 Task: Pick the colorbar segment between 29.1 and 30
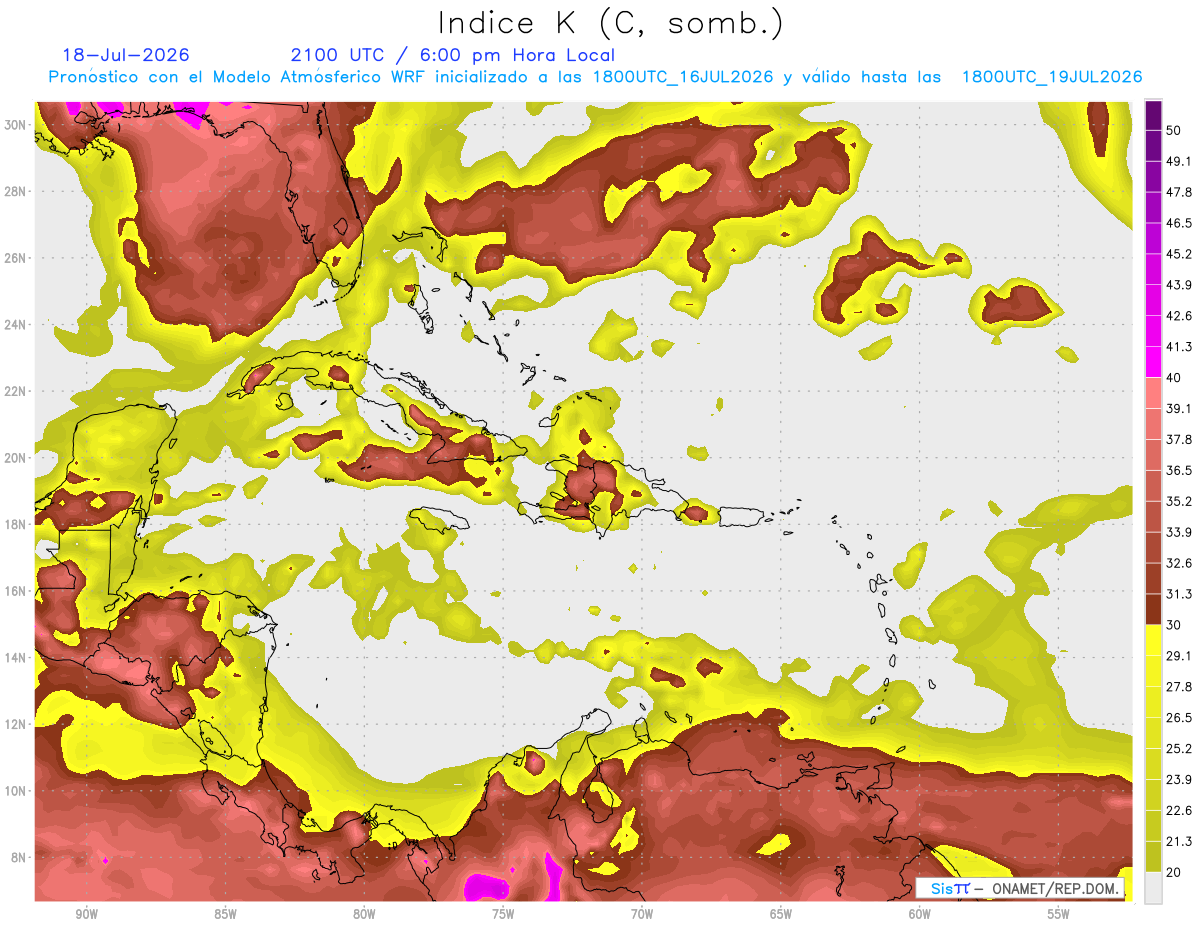(1153, 640)
